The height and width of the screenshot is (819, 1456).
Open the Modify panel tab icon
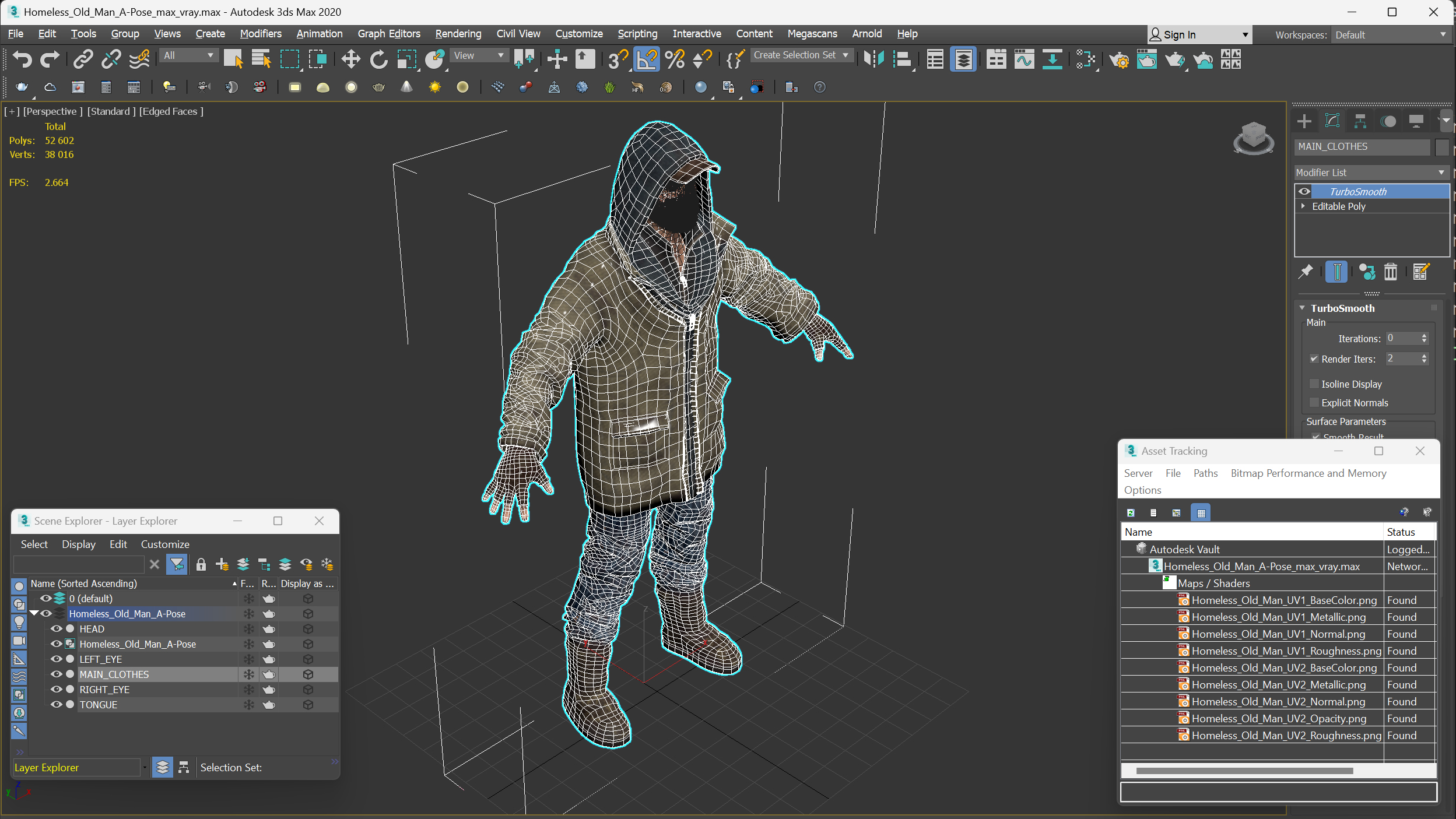click(1332, 121)
